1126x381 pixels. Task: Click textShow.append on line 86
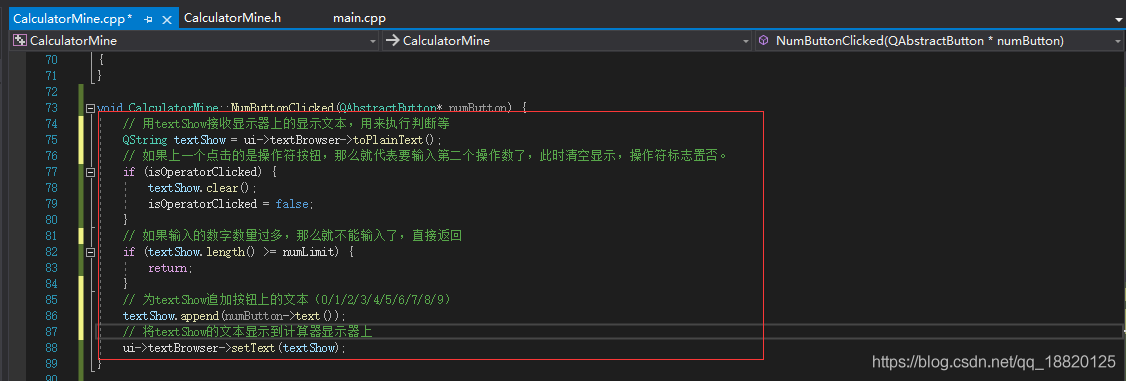click(170, 316)
